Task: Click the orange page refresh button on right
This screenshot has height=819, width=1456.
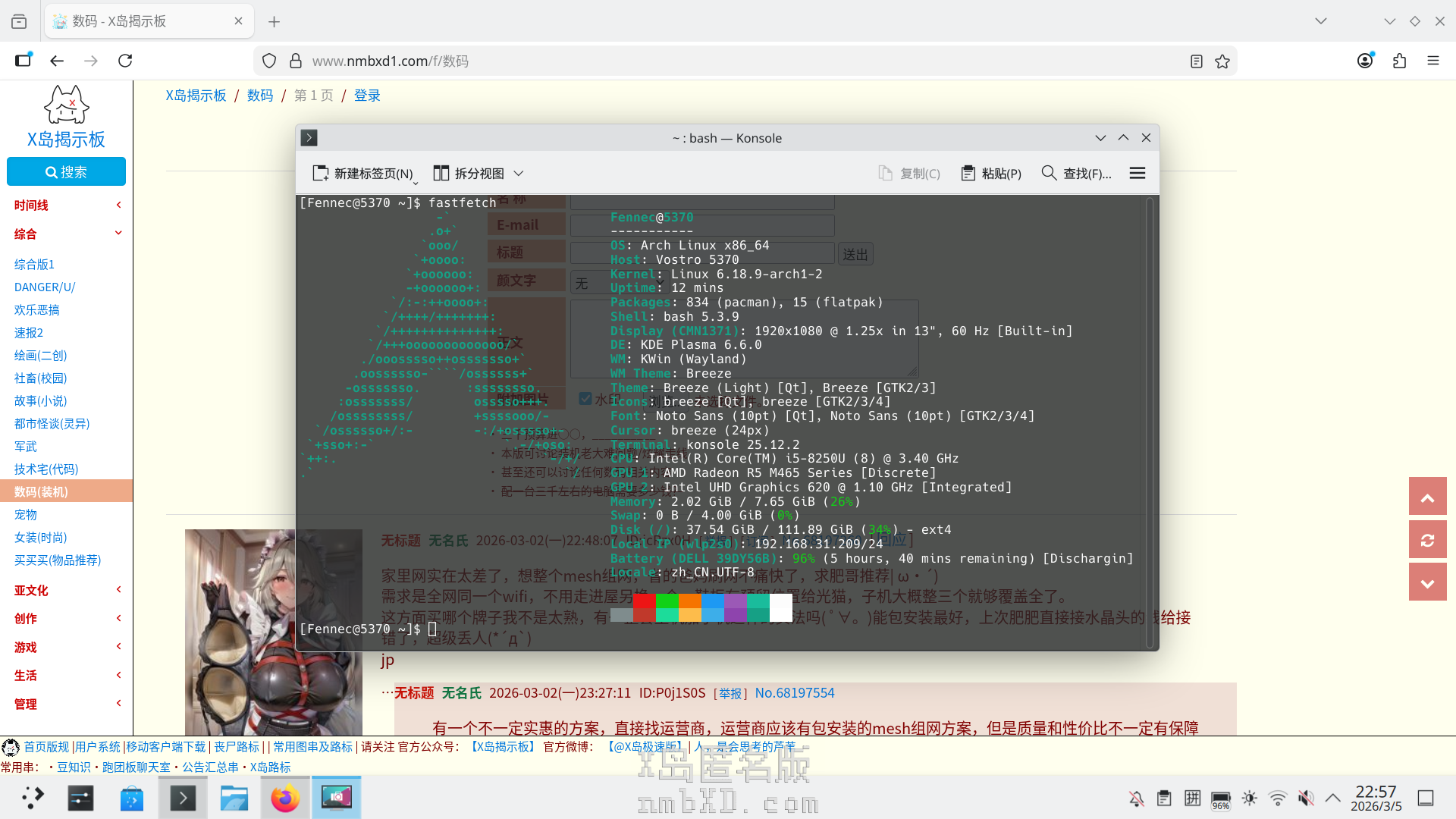Action: pyautogui.click(x=1427, y=540)
